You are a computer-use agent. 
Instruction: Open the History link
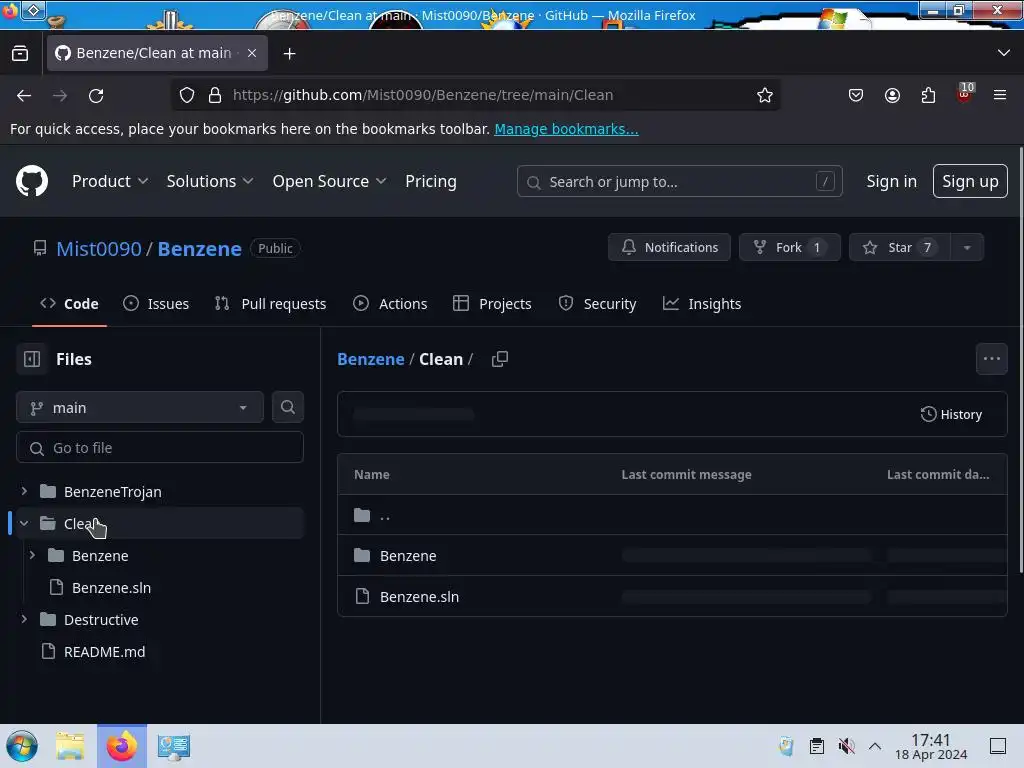[951, 414]
